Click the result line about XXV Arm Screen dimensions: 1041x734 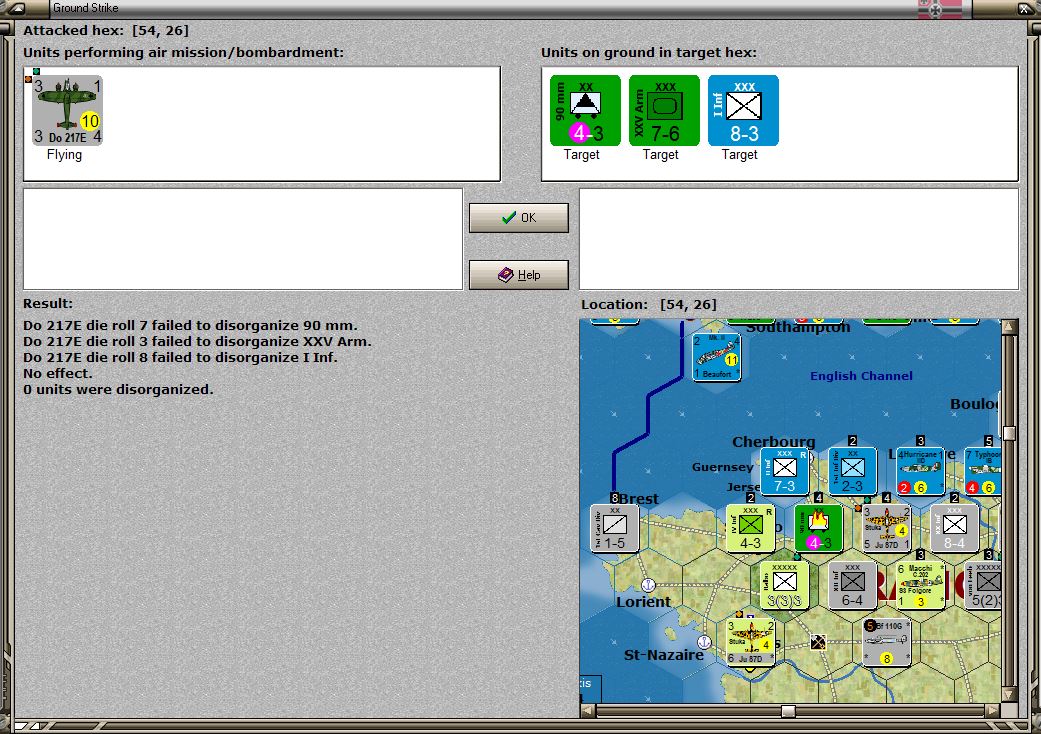[197, 342]
